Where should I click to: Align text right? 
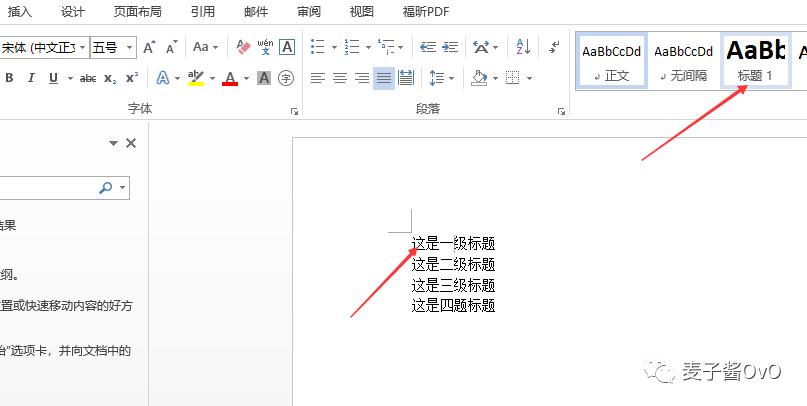coord(362,78)
